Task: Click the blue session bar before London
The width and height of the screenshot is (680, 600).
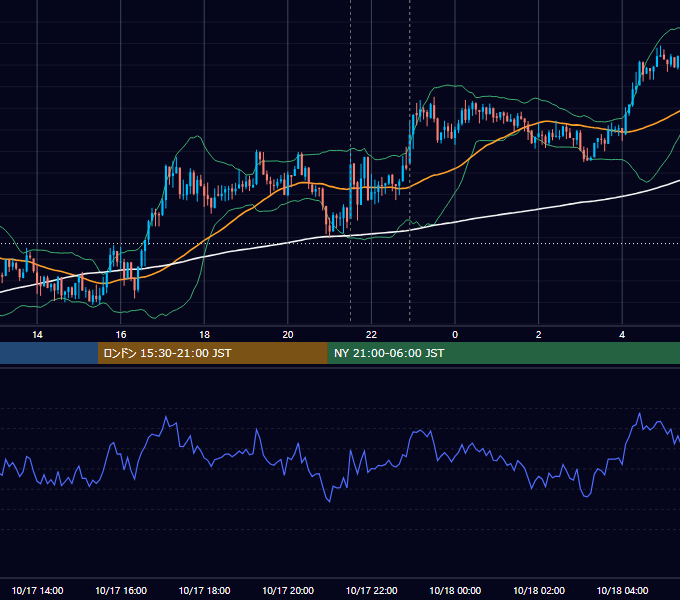Action: click(49, 353)
